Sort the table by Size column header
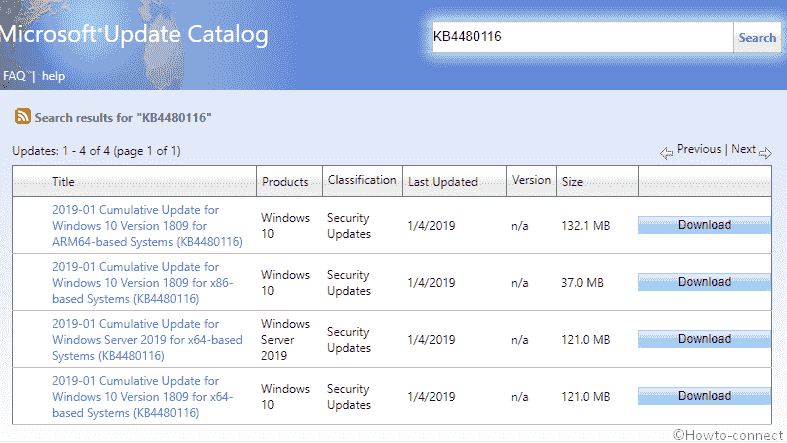Screen dimensions: 787x443 pyautogui.click(x=572, y=182)
